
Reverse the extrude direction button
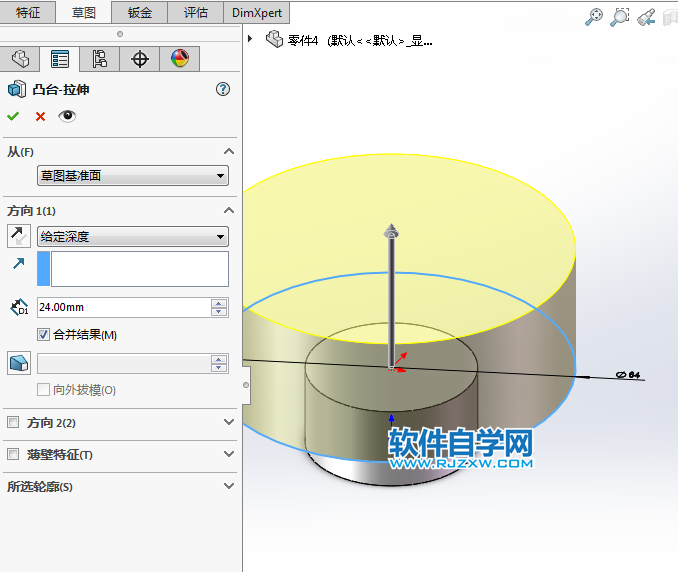19,236
